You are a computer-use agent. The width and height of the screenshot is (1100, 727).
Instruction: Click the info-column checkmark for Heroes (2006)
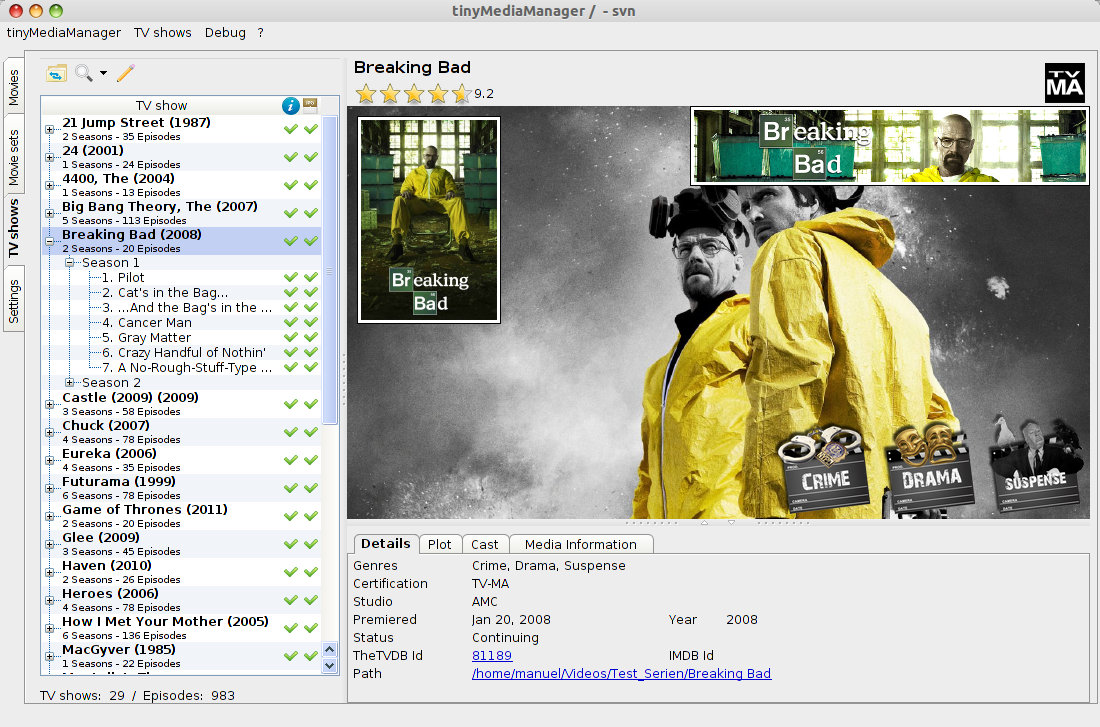tap(290, 601)
